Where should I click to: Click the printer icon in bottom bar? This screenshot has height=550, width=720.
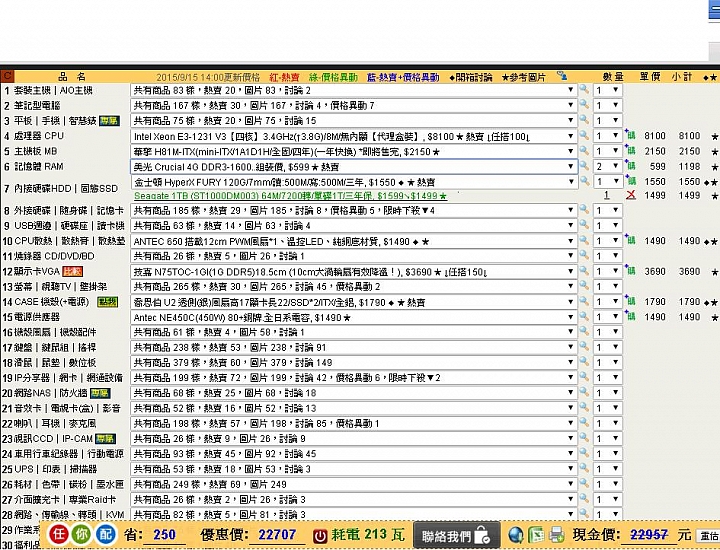pos(557,534)
